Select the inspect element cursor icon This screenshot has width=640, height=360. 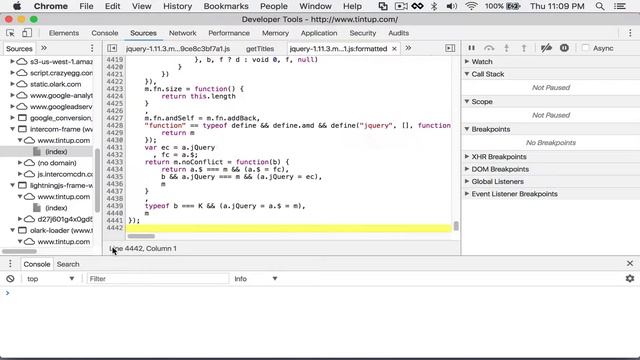point(10,33)
